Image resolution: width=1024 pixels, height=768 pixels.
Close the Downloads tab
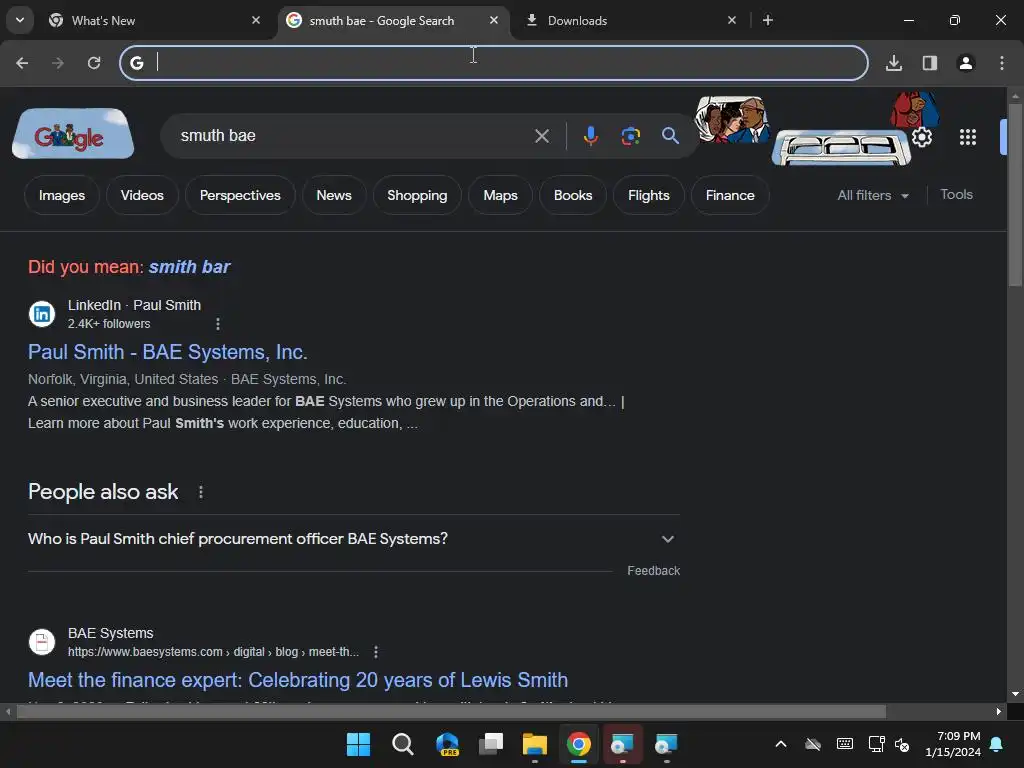732,20
